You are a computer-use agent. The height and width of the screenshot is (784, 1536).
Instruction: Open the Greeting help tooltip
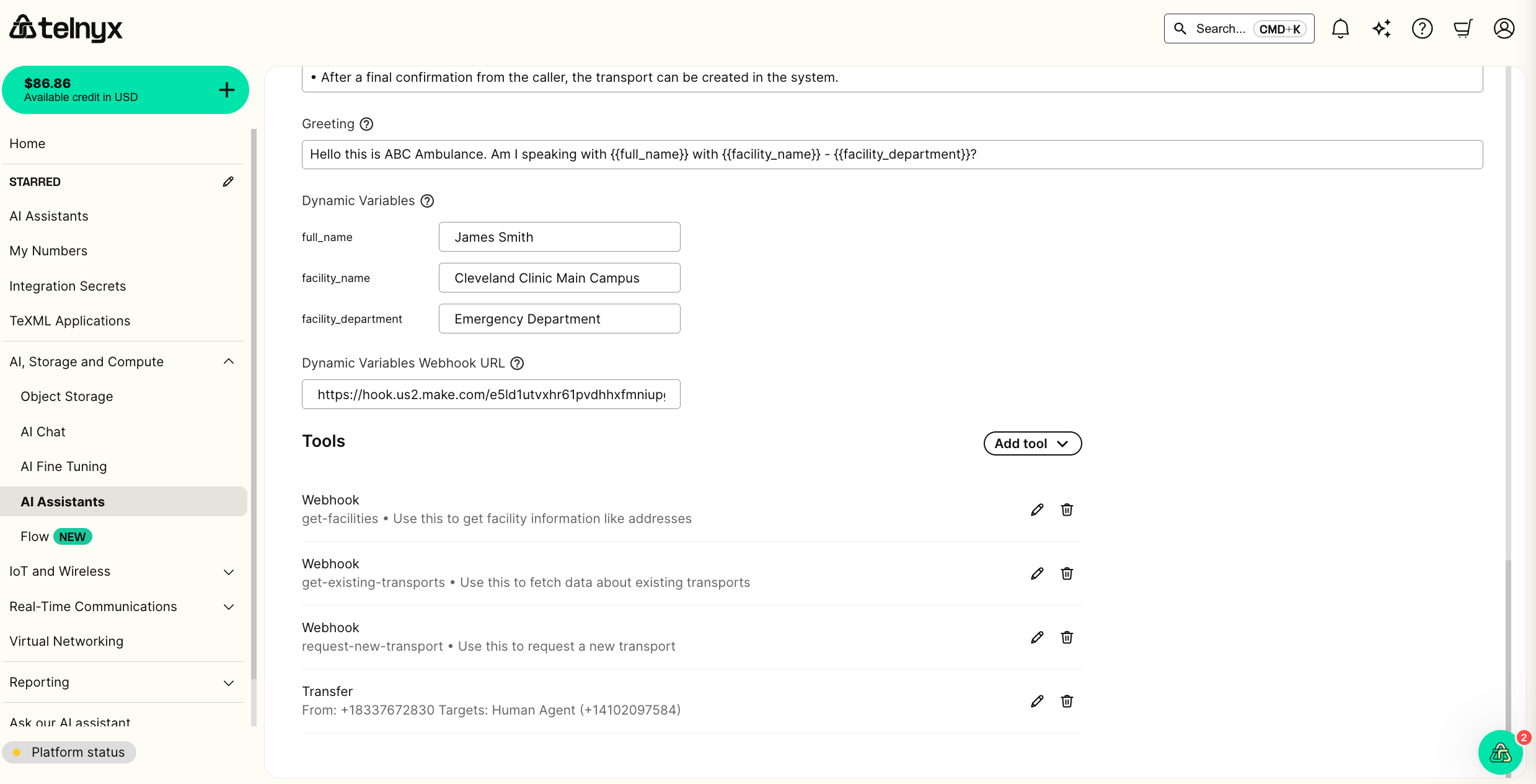[x=366, y=124]
